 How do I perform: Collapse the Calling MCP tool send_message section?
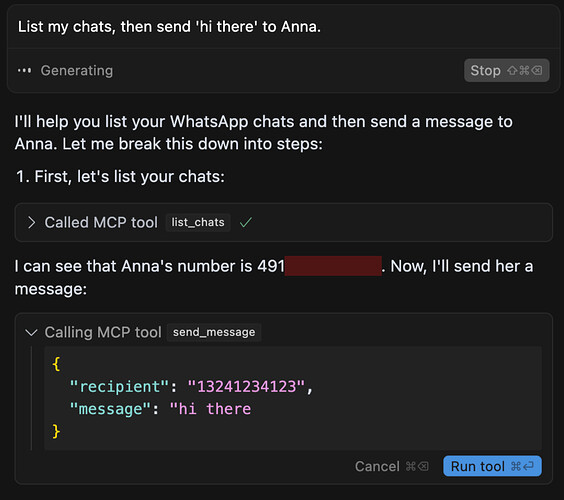(32, 332)
